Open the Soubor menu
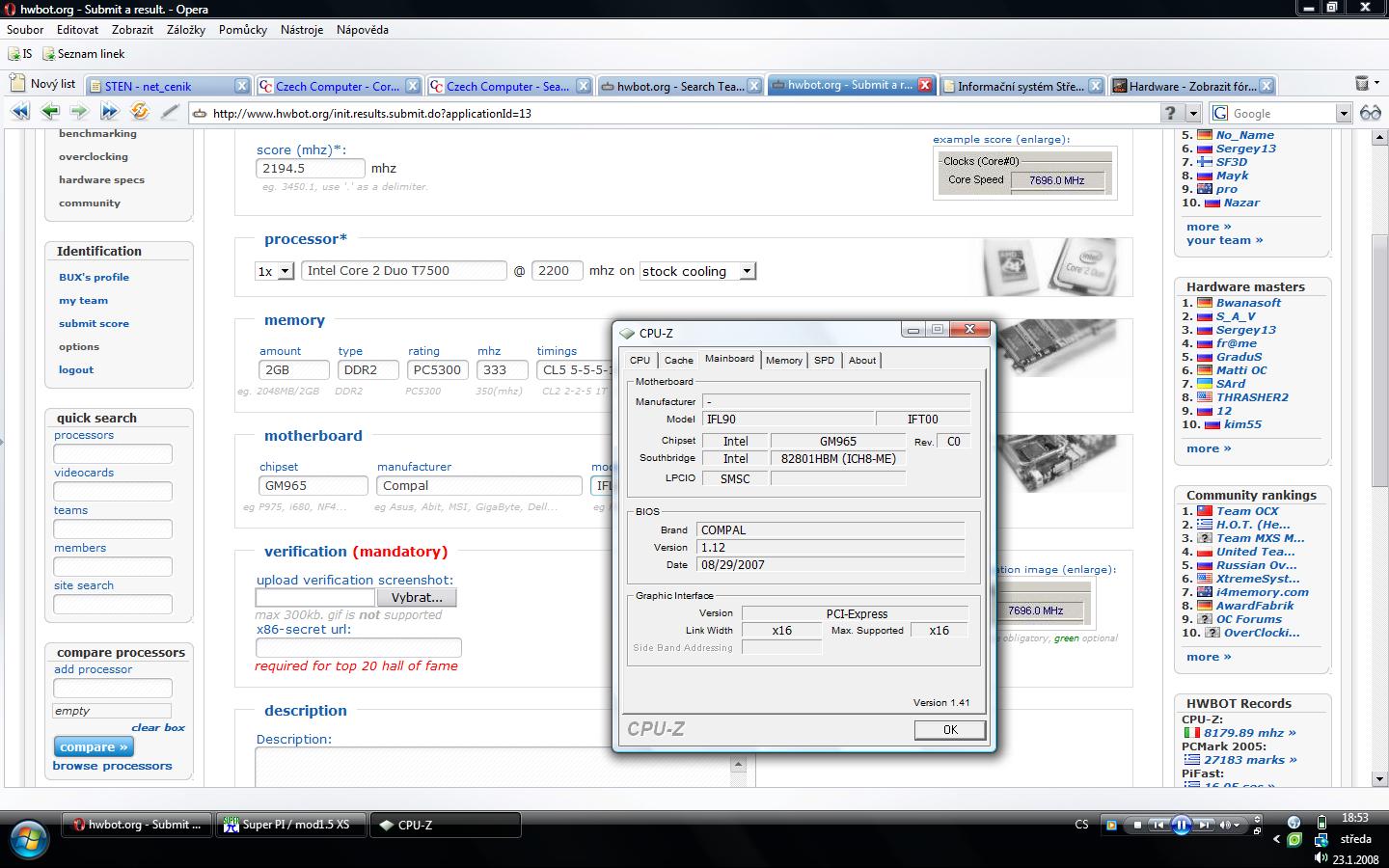The image size is (1389, 868). point(25,30)
